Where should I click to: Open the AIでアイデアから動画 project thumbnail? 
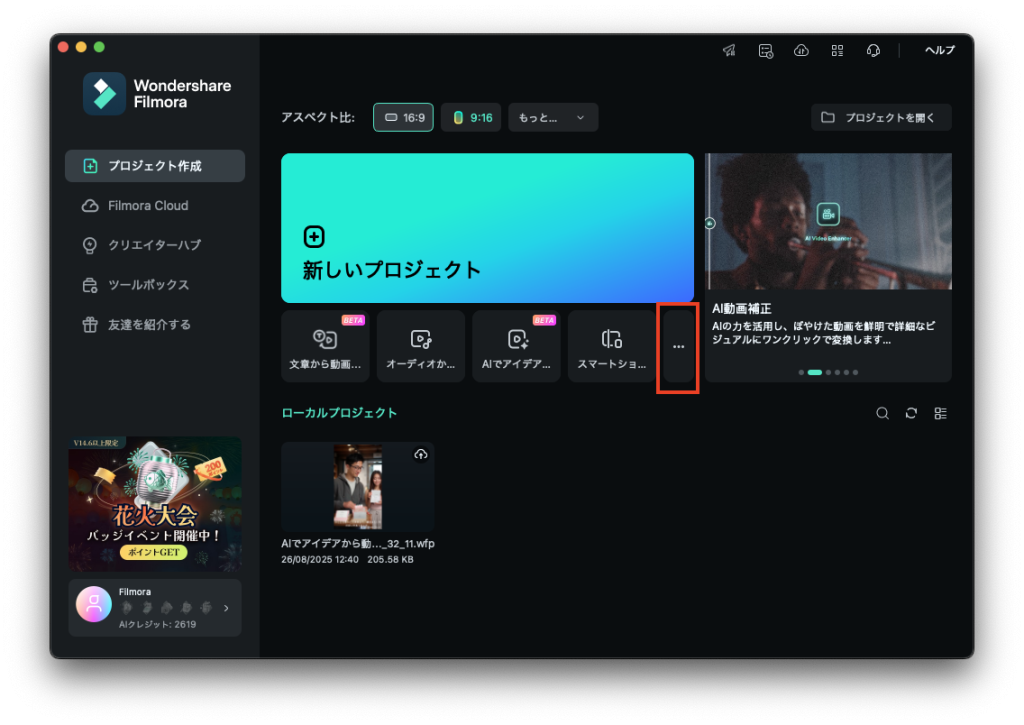[x=357, y=486]
